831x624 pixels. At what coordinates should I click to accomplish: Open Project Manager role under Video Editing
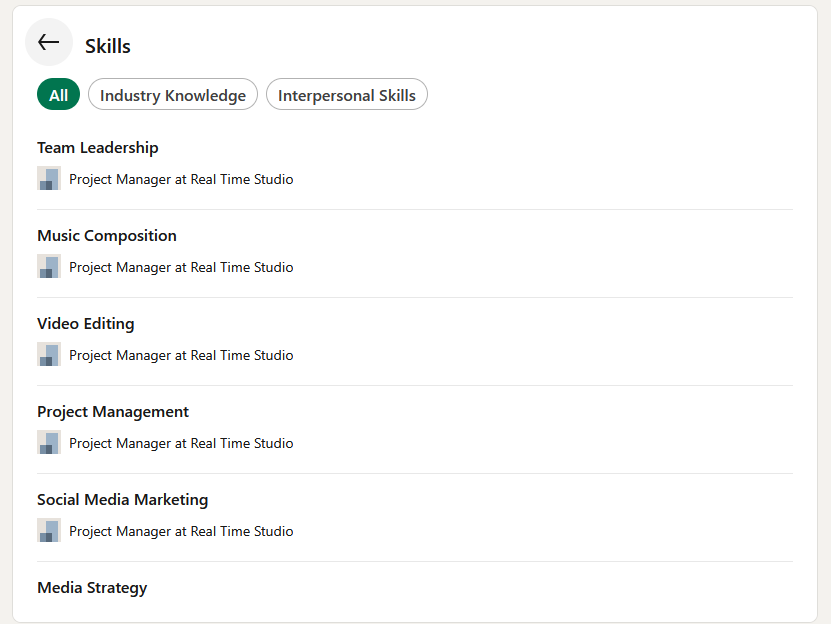181,355
